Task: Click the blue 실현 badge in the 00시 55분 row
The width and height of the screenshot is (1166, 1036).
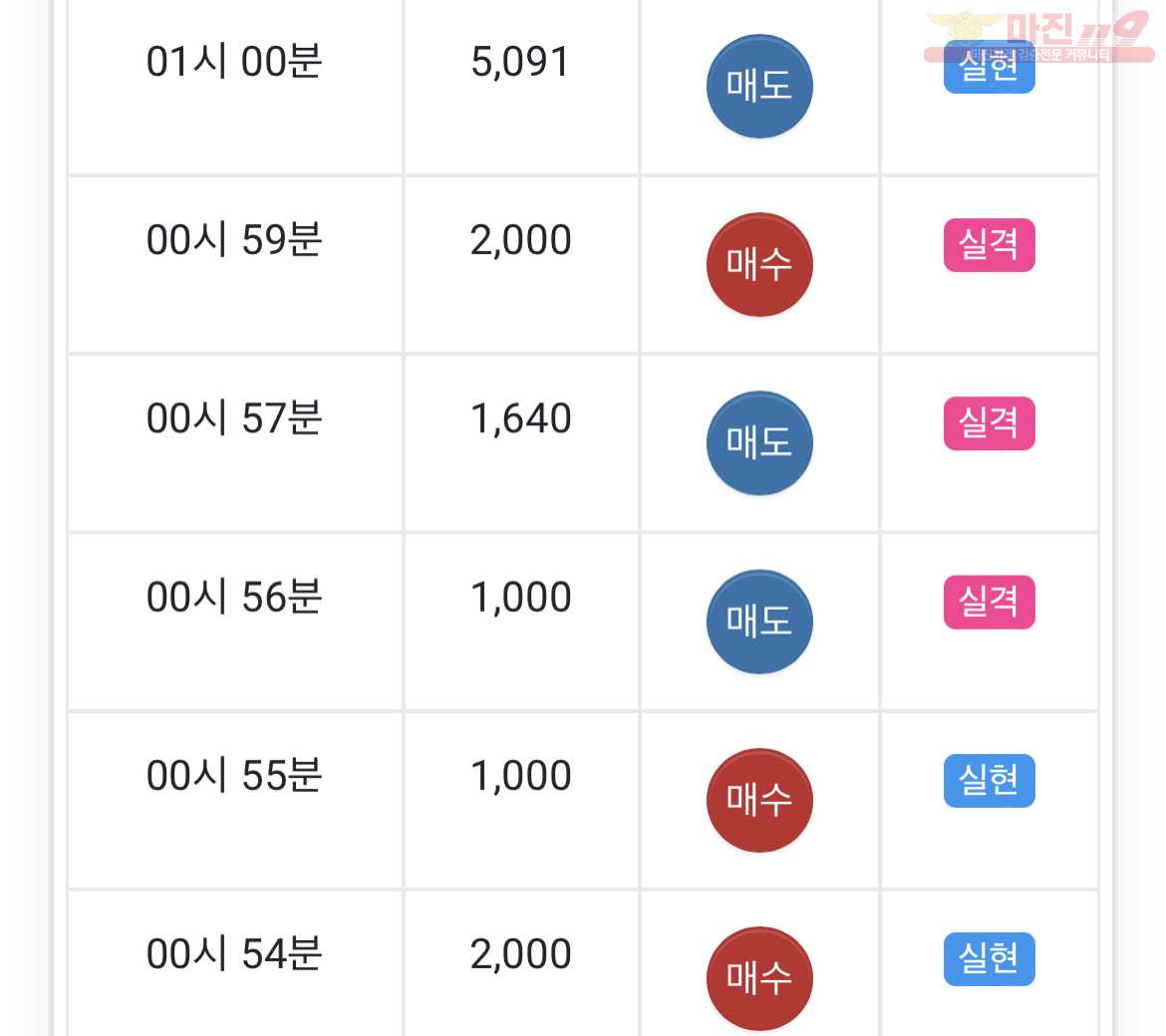Action: click(x=989, y=780)
